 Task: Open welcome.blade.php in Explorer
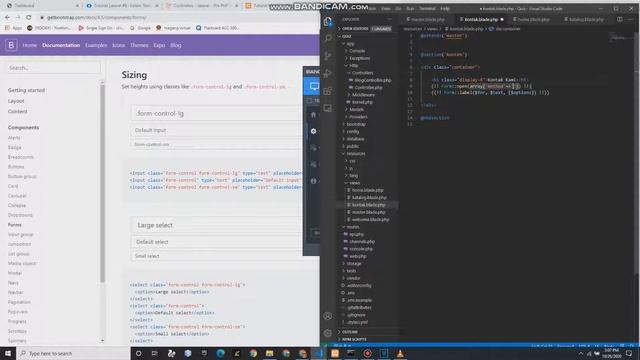coord(370,220)
